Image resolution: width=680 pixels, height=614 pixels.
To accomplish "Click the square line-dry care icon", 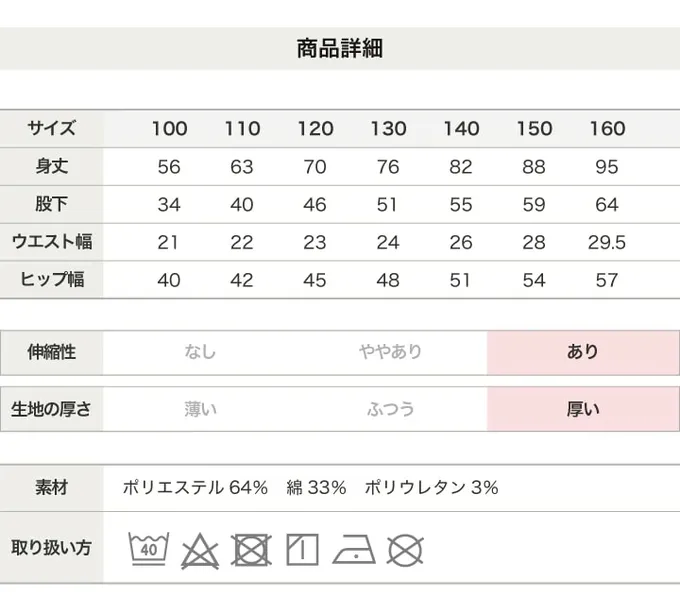I will (302, 550).
